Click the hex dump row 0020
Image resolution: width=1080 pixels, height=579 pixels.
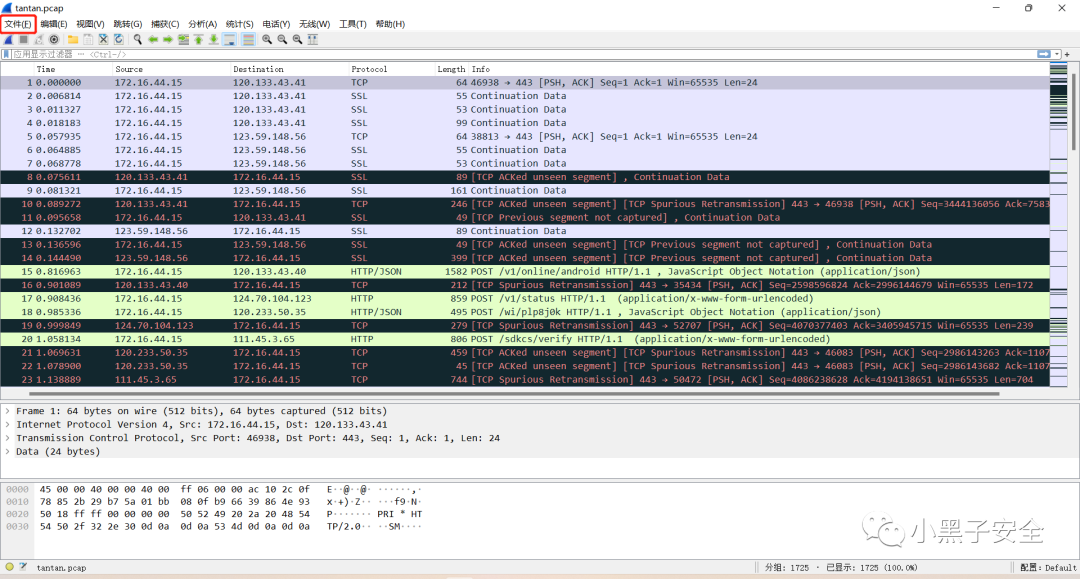pos(214,514)
